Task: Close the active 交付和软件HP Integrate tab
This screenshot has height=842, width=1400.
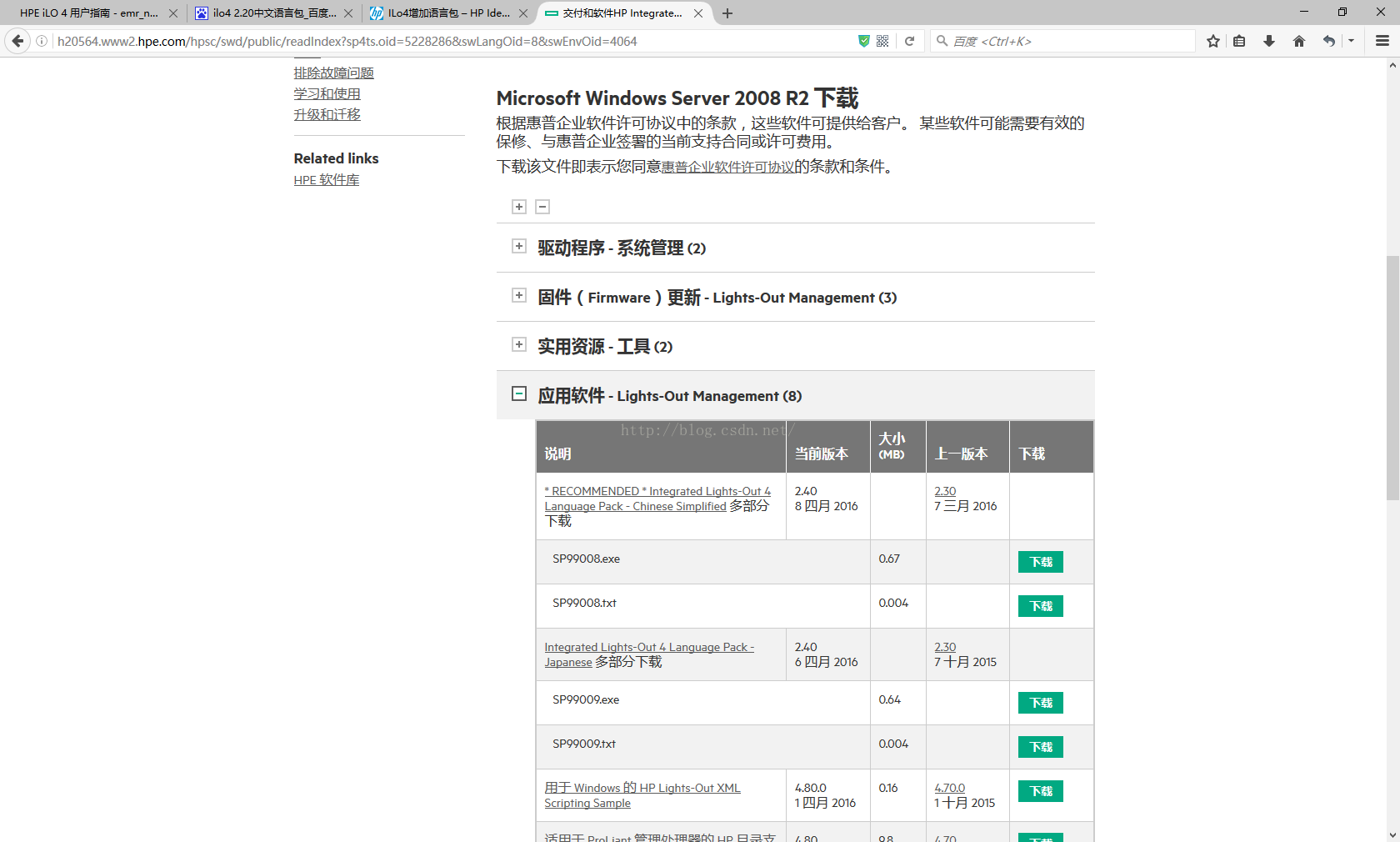Action: click(x=698, y=13)
